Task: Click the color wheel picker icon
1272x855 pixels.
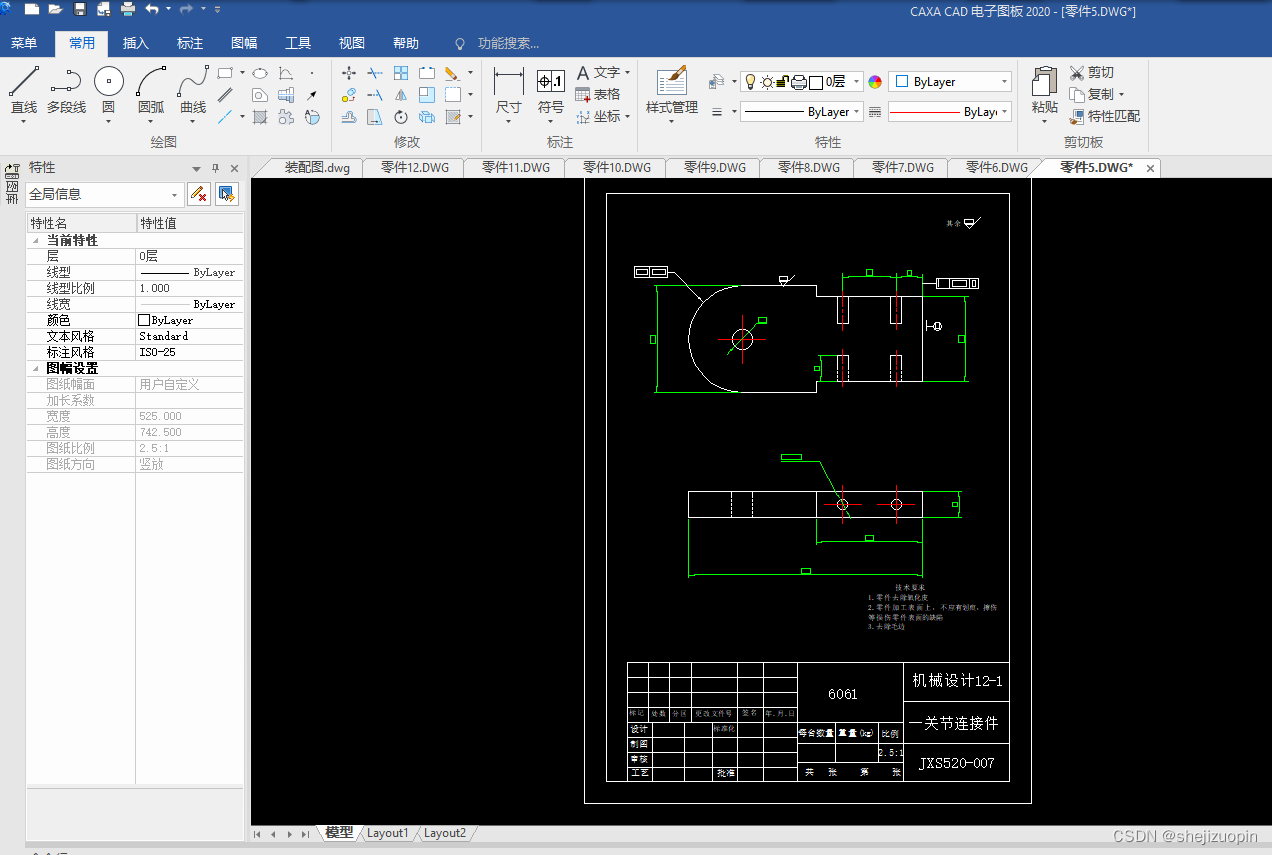Action: tap(875, 82)
